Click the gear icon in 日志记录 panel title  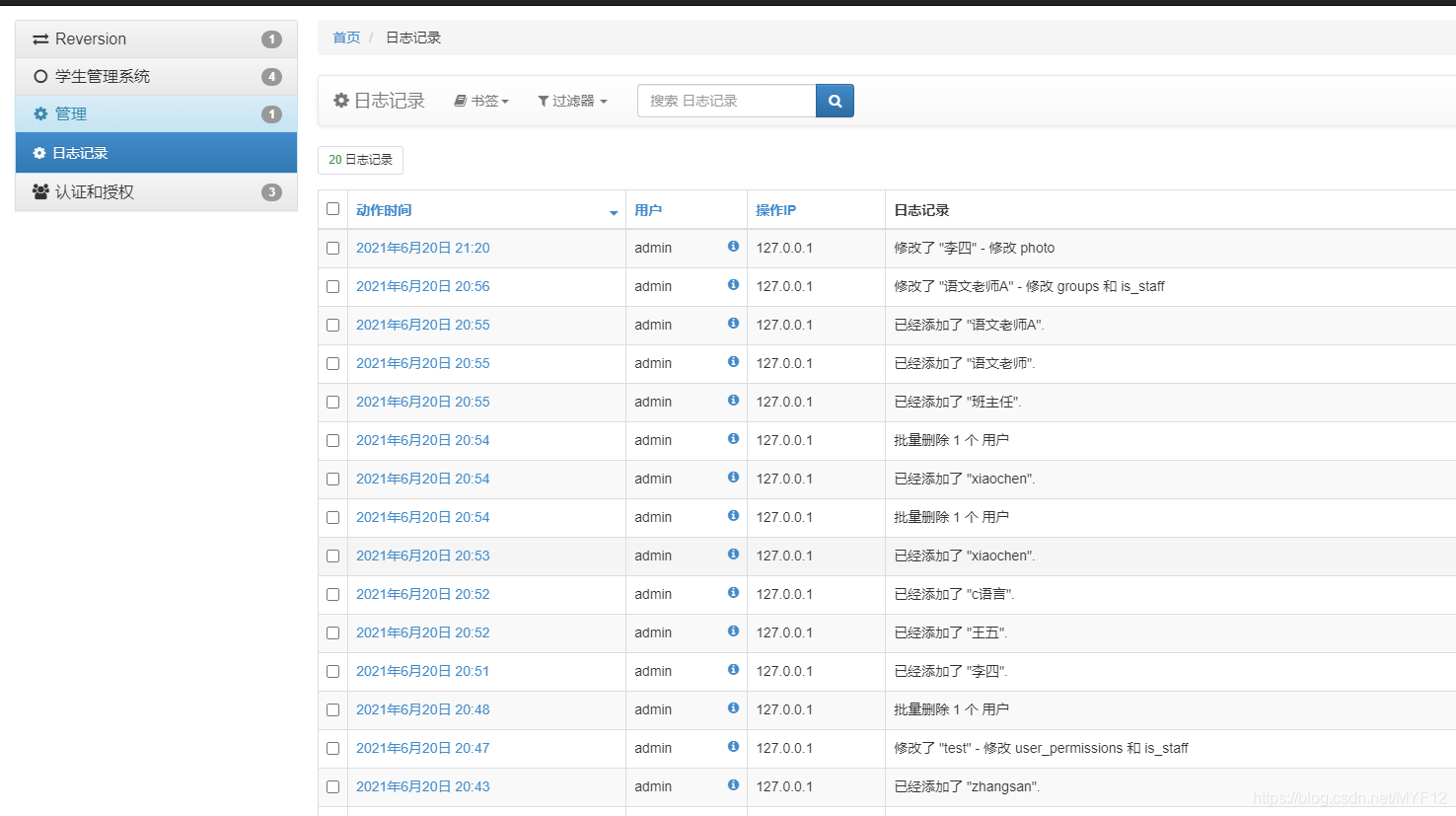click(x=341, y=101)
